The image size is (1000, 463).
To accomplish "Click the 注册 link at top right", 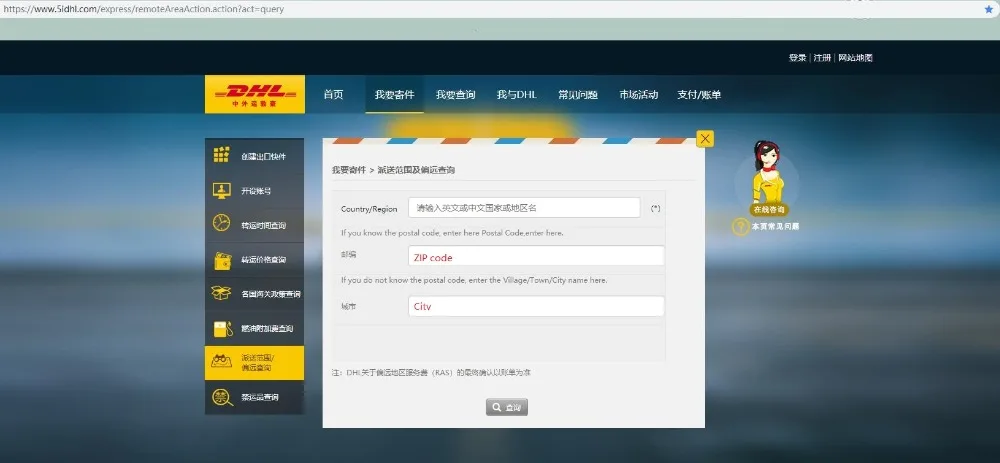I will (822, 57).
